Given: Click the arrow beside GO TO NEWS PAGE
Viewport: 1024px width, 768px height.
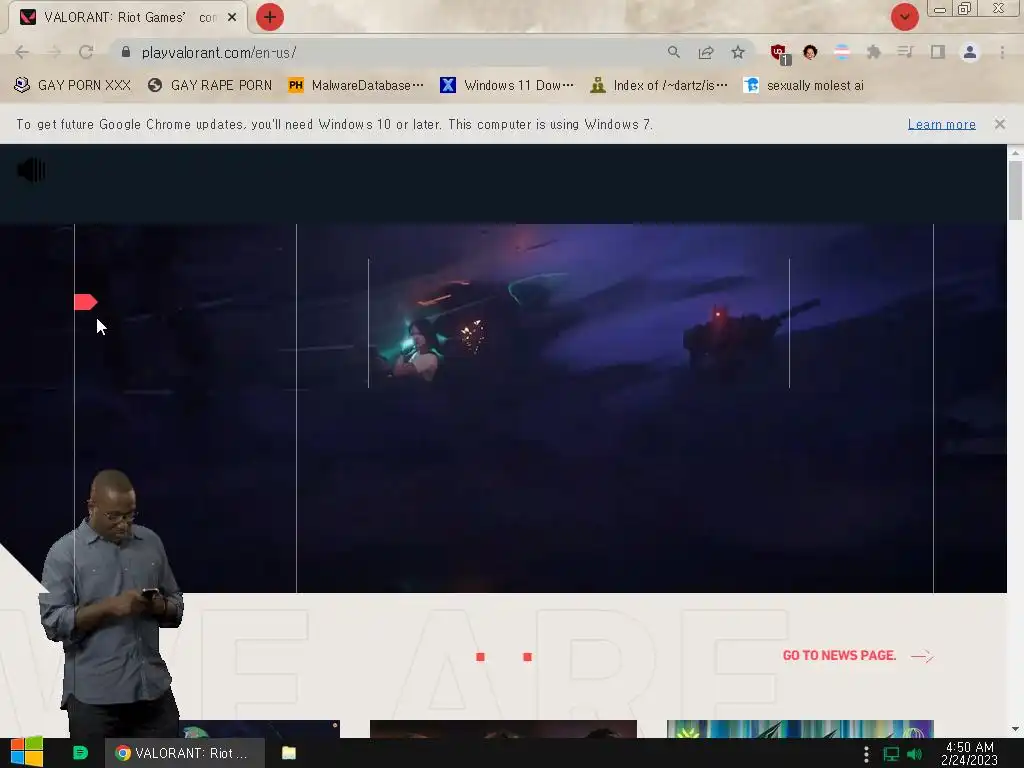Looking at the screenshot, I should click(922, 656).
